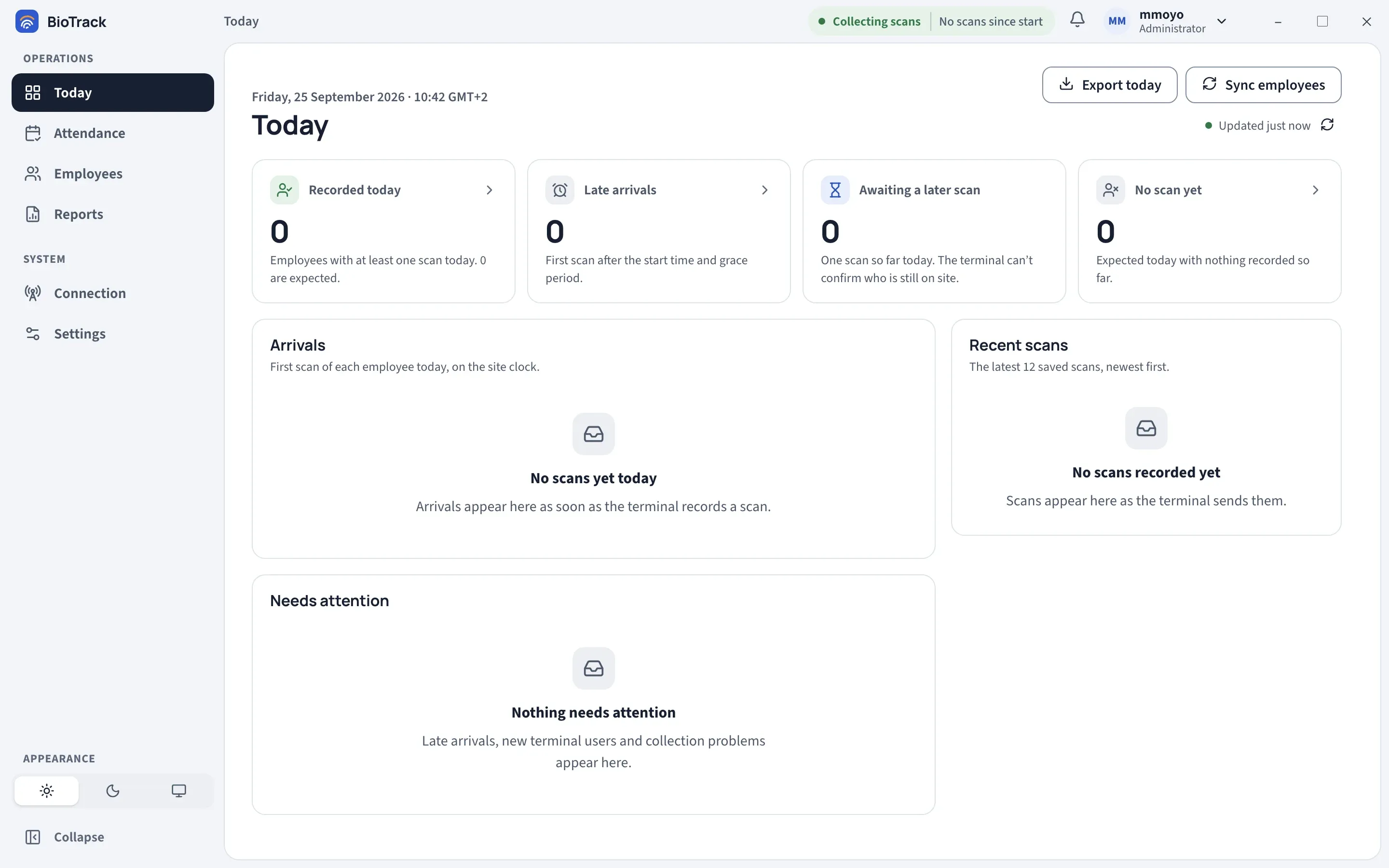Expand the Recorded today card chevron
Image resolution: width=1389 pixels, height=868 pixels.
[x=489, y=190]
